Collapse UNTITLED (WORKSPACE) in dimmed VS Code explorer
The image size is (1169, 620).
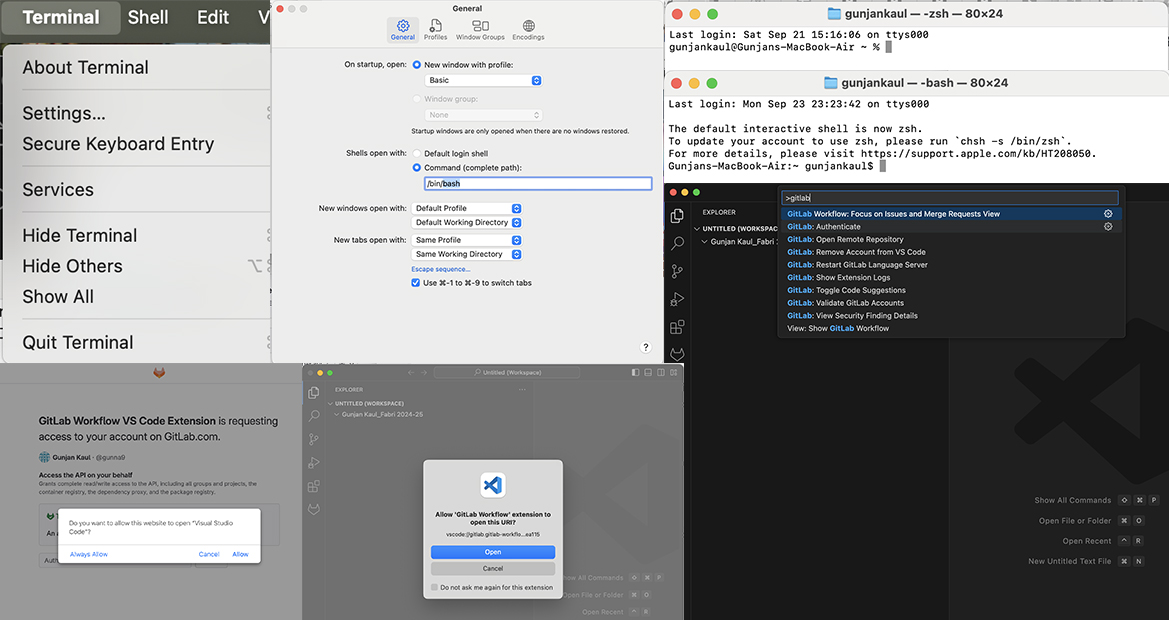330,403
